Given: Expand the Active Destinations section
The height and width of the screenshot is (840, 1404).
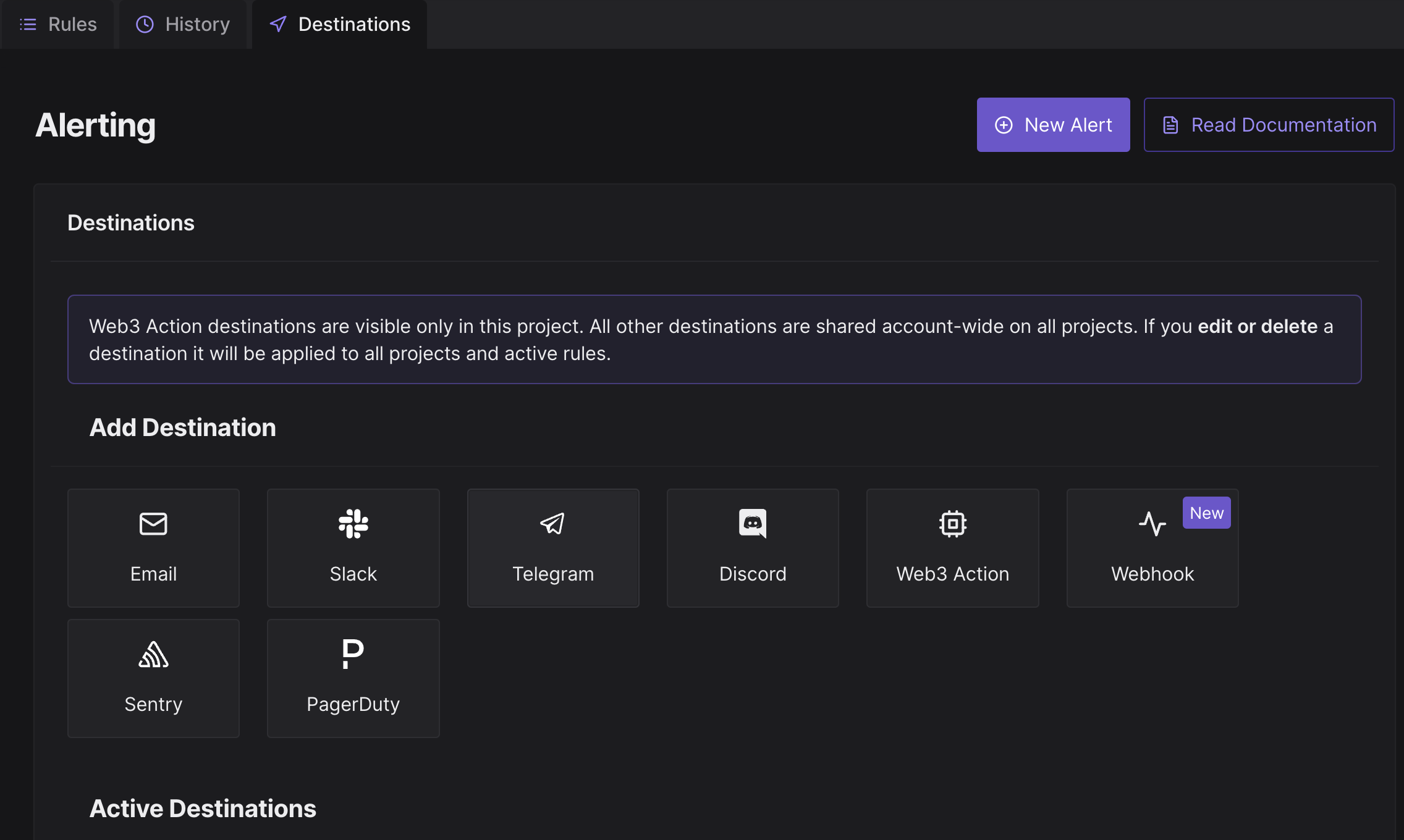Looking at the screenshot, I should point(203,807).
